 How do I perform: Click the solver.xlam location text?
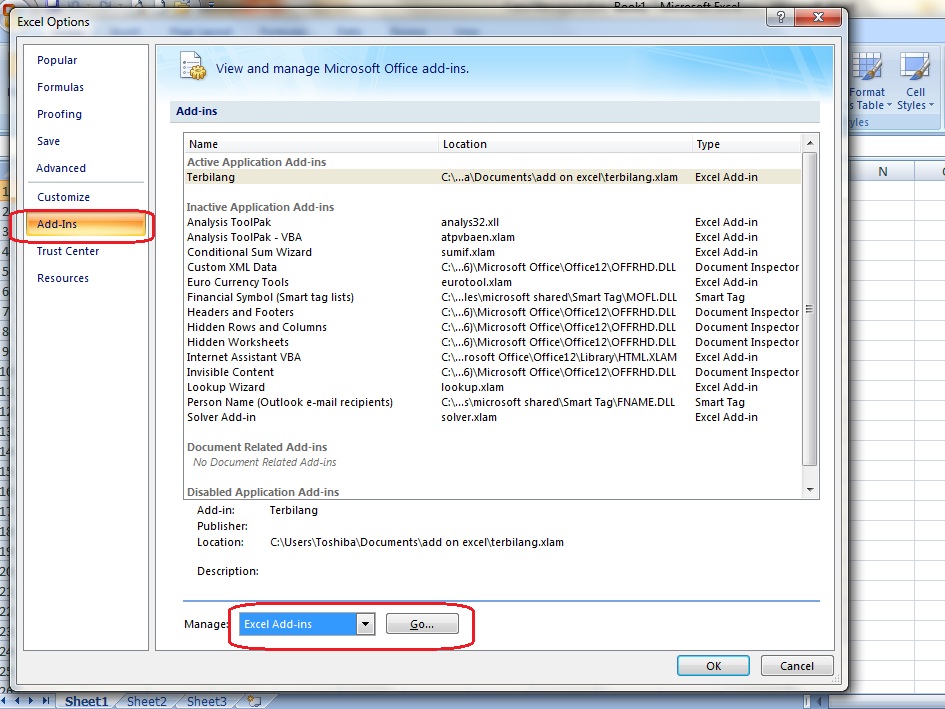coord(469,417)
